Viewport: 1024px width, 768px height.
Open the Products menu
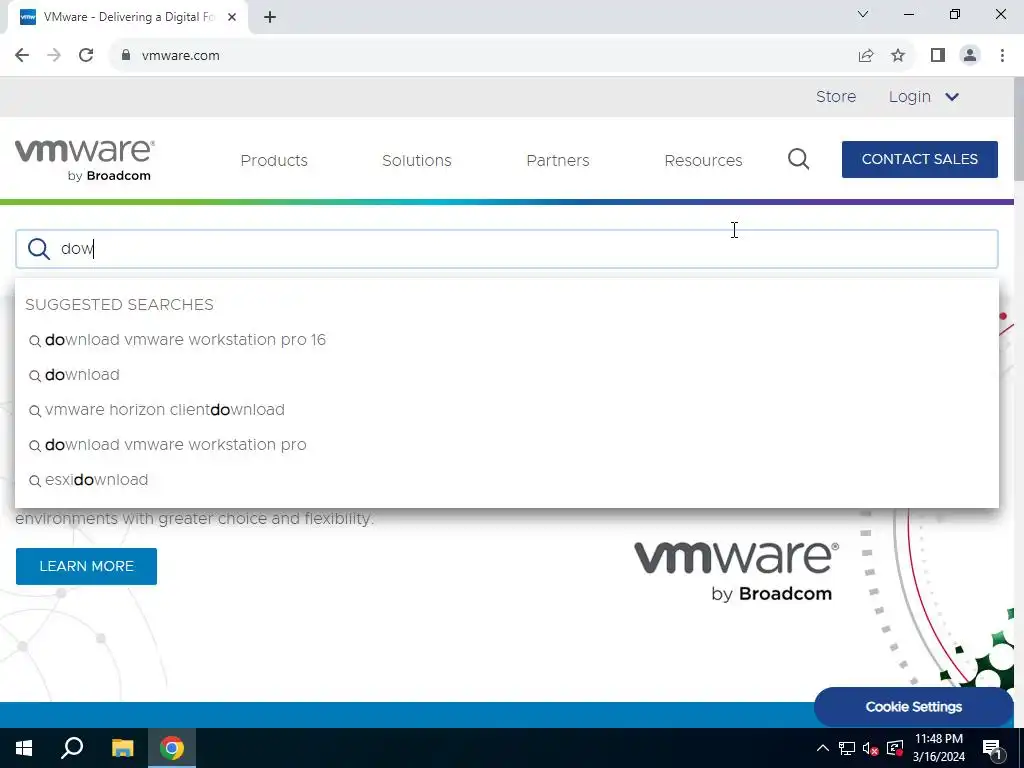[274, 161]
